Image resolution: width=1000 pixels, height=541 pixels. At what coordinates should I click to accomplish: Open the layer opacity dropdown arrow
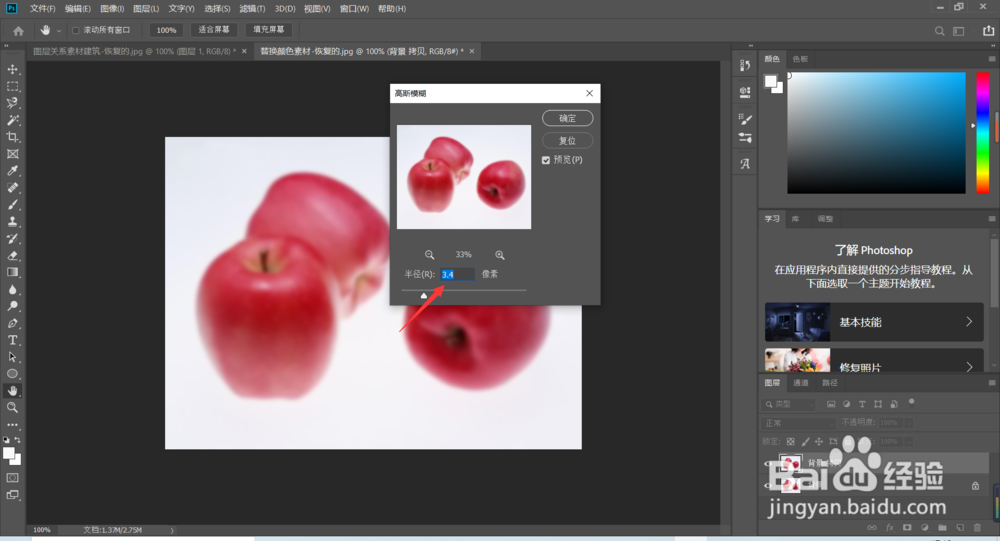909,423
